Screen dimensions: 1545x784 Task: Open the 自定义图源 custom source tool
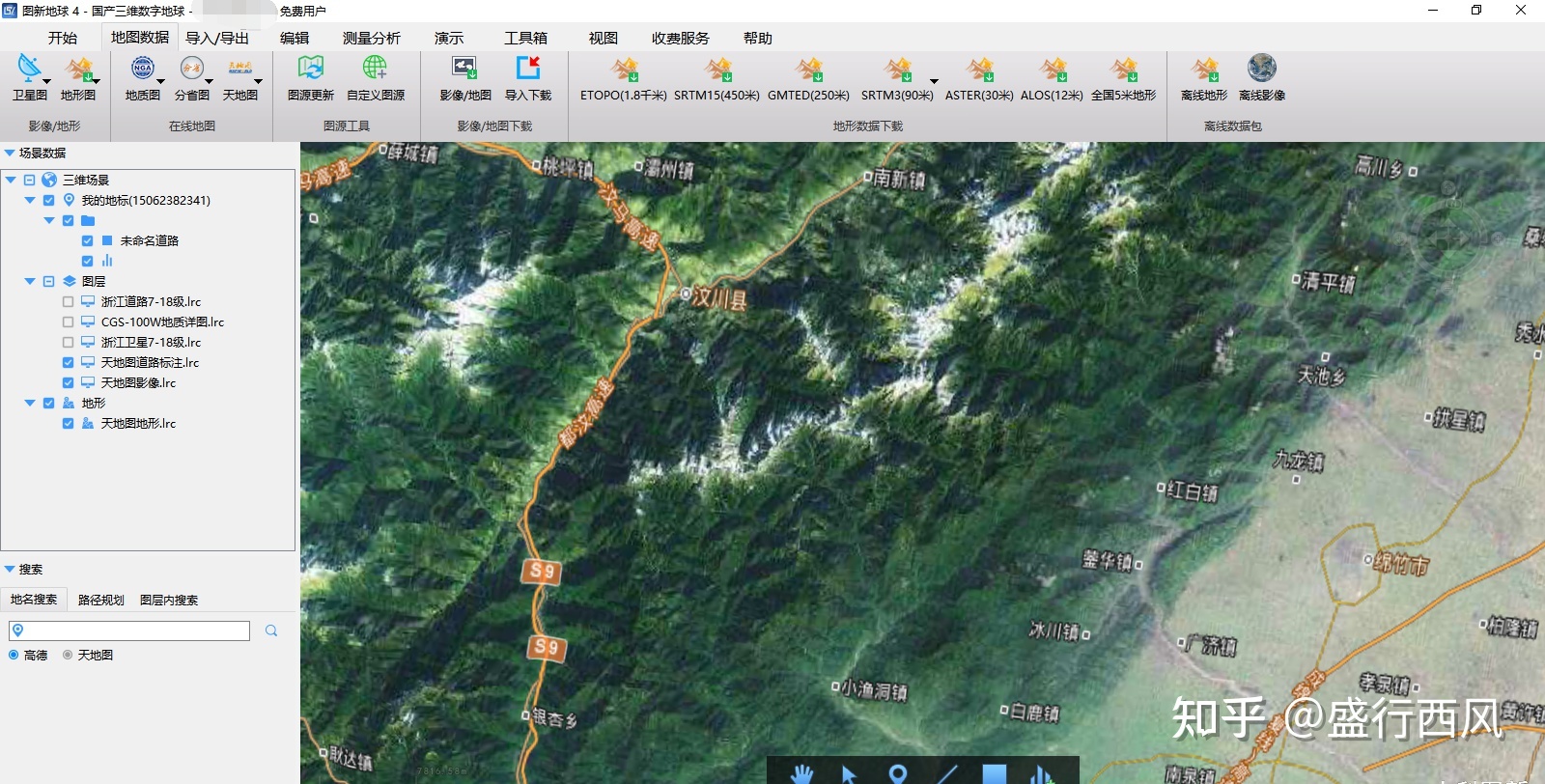coord(375,70)
